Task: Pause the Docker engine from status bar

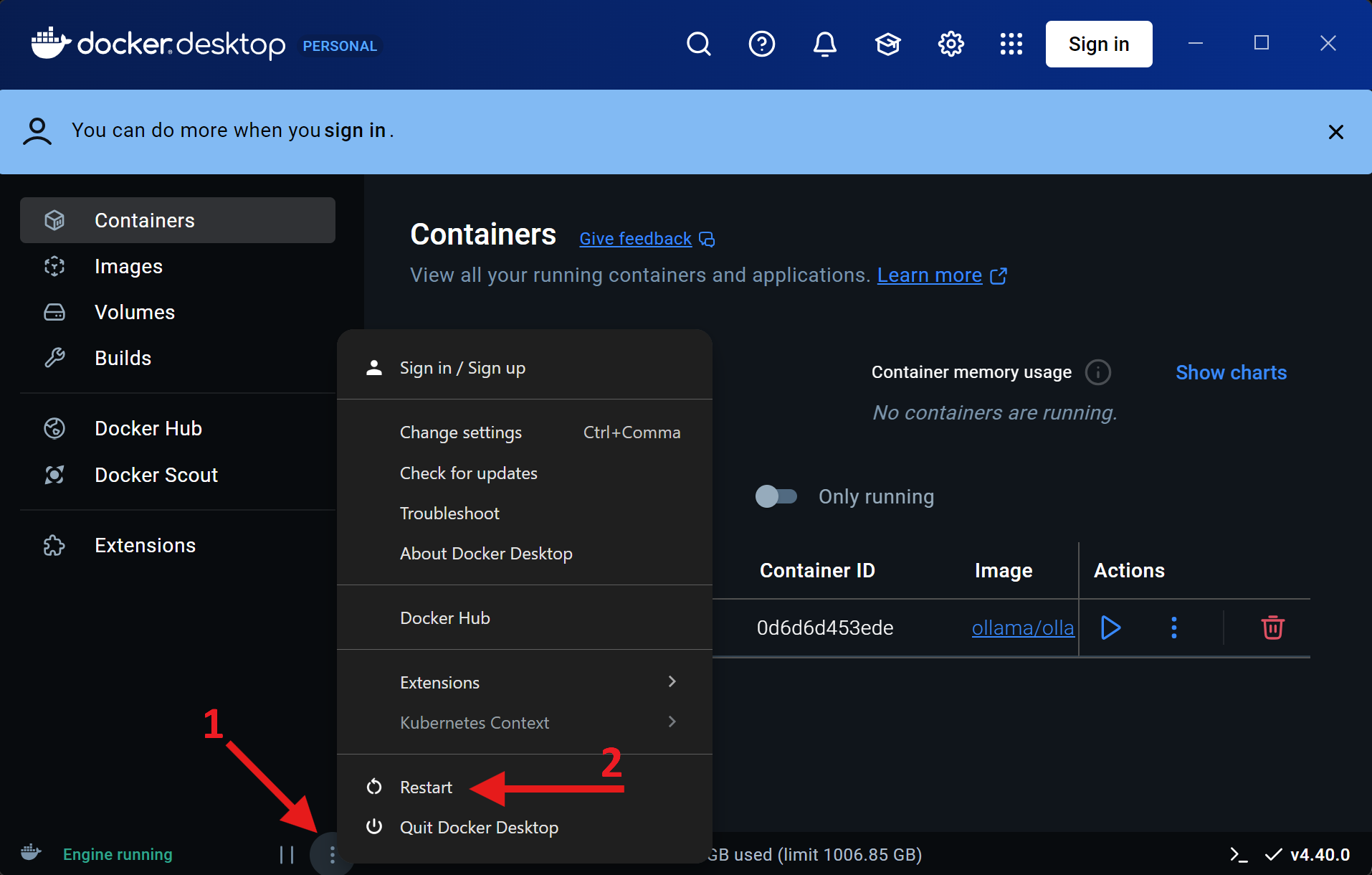Action: [287, 854]
